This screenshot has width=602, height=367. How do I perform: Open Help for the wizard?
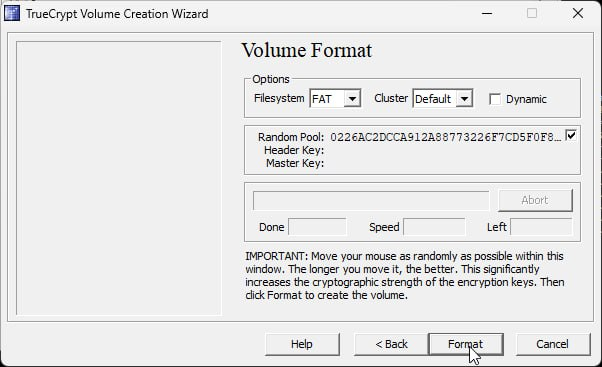point(302,344)
